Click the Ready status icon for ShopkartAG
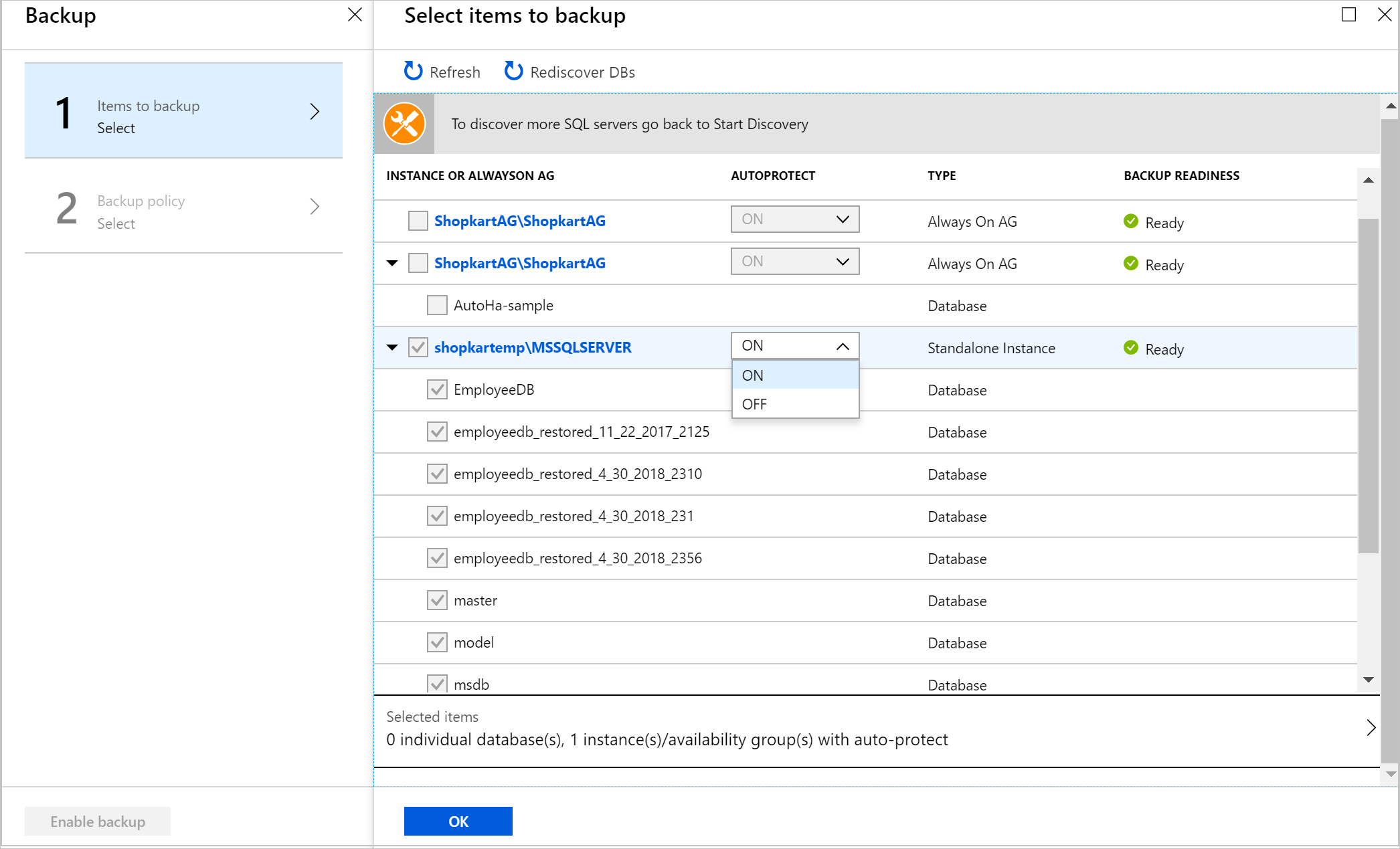 (x=1131, y=220)
